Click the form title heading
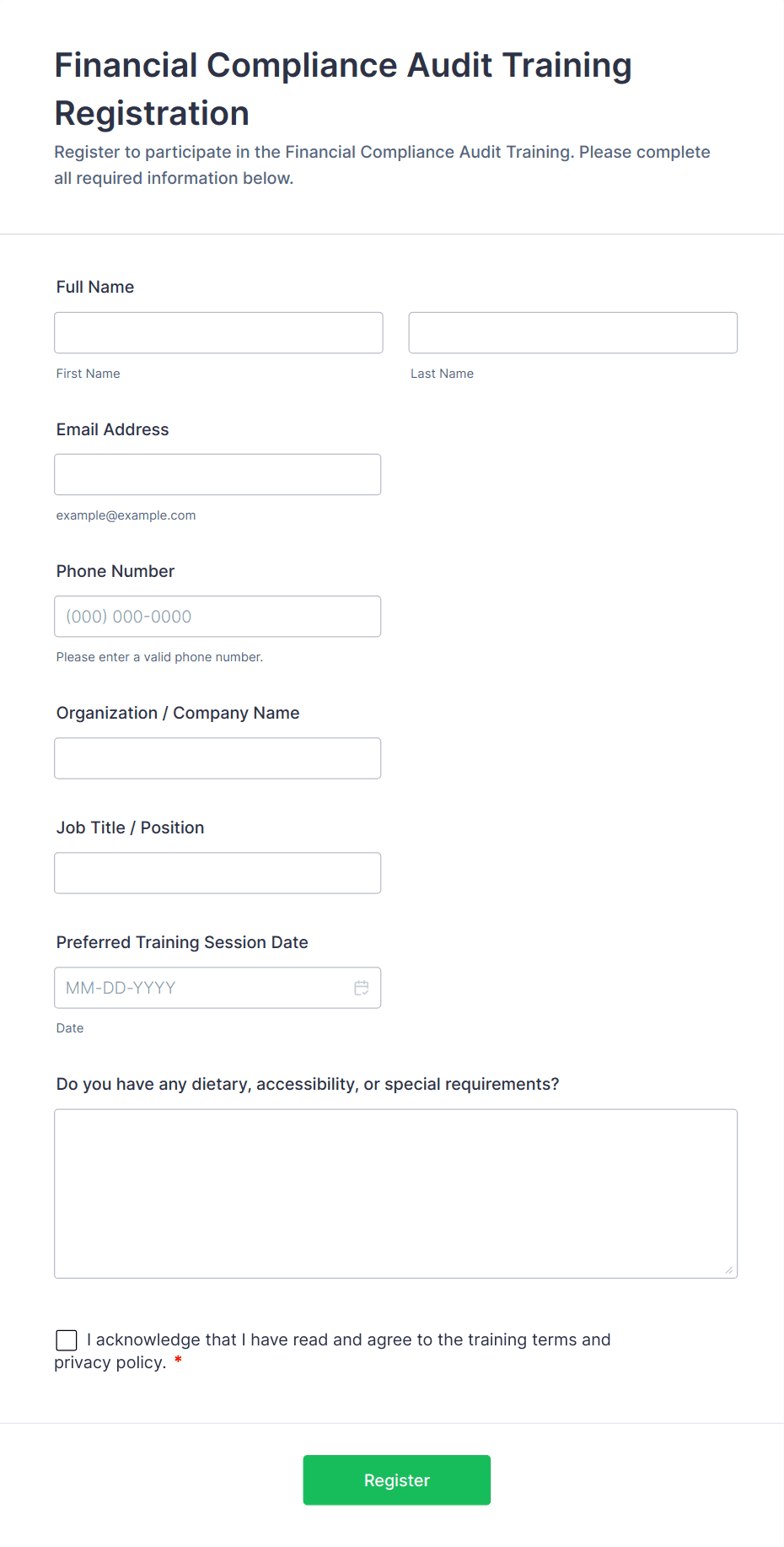Screen dimensions: 784x1547 point(343,89)
